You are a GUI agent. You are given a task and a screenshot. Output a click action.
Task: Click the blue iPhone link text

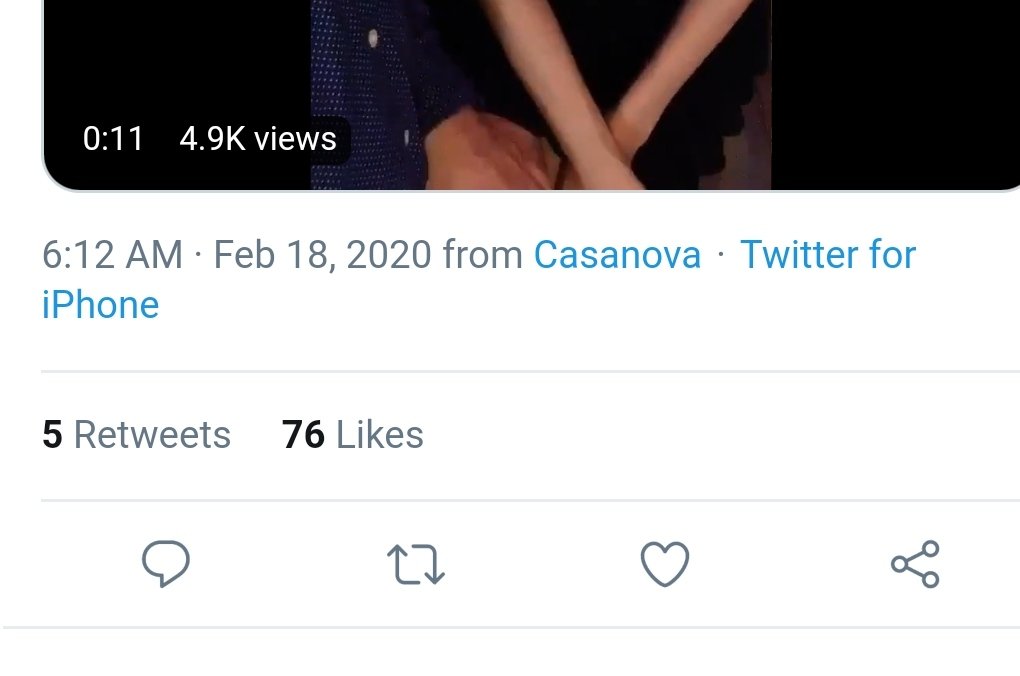pos(100,305)
